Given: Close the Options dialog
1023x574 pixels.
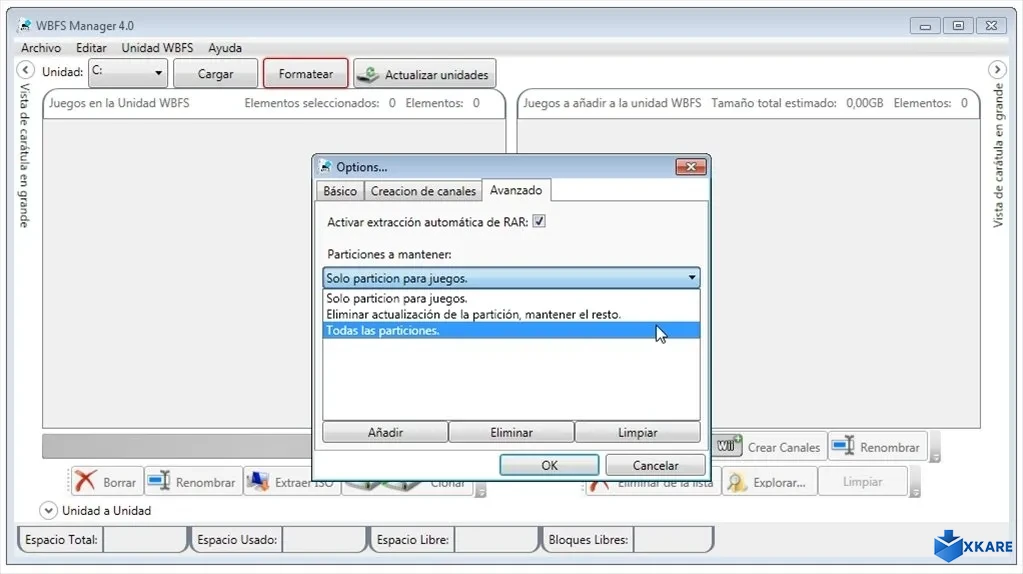Looking at the screenshot, I should [x=691, y=167].
